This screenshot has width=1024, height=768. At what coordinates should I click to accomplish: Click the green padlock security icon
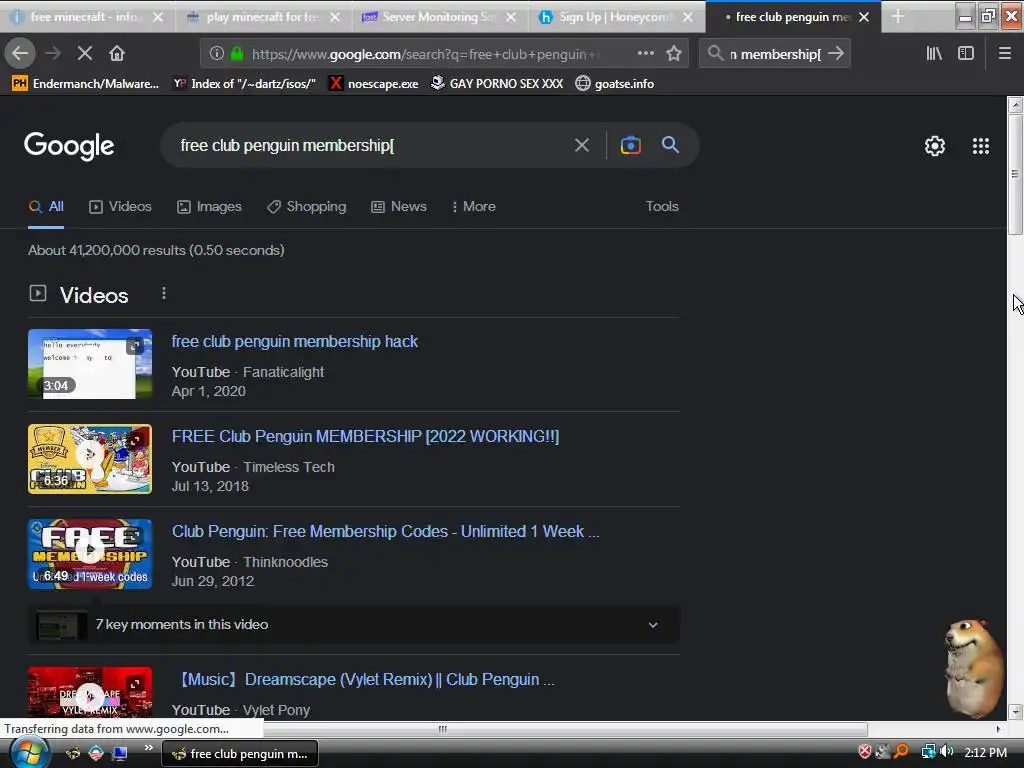click(x=236, y=54)
